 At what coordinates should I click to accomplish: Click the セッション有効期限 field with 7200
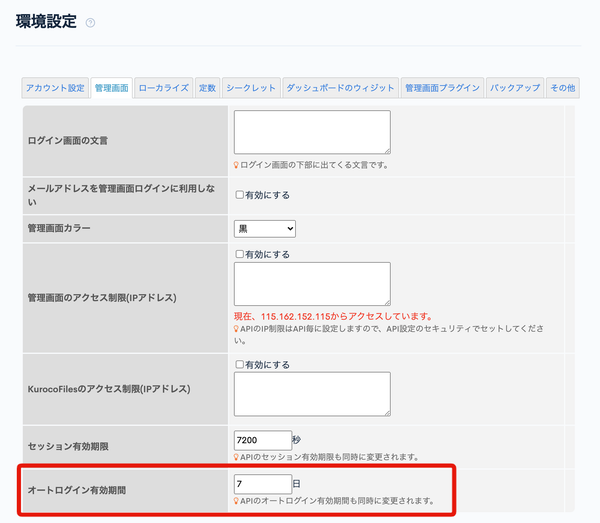(263, 440)
